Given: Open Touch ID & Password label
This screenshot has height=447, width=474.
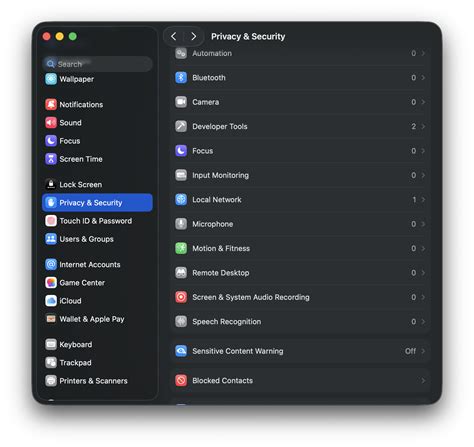Looking at the screenshot, I should click(96, 221).
